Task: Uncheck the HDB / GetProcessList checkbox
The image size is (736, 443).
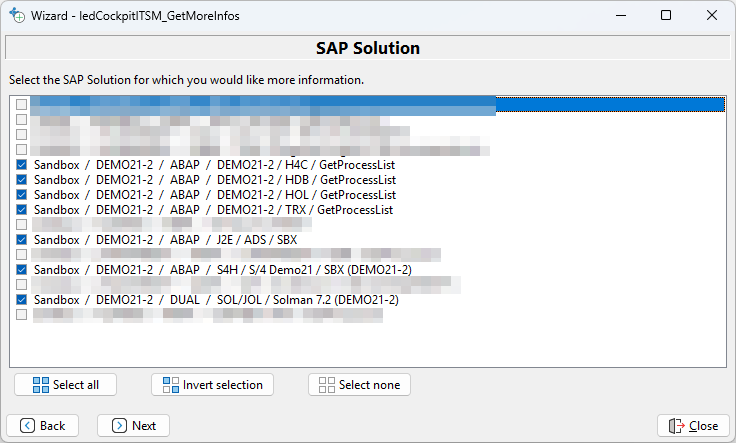Action: (22, 180)
